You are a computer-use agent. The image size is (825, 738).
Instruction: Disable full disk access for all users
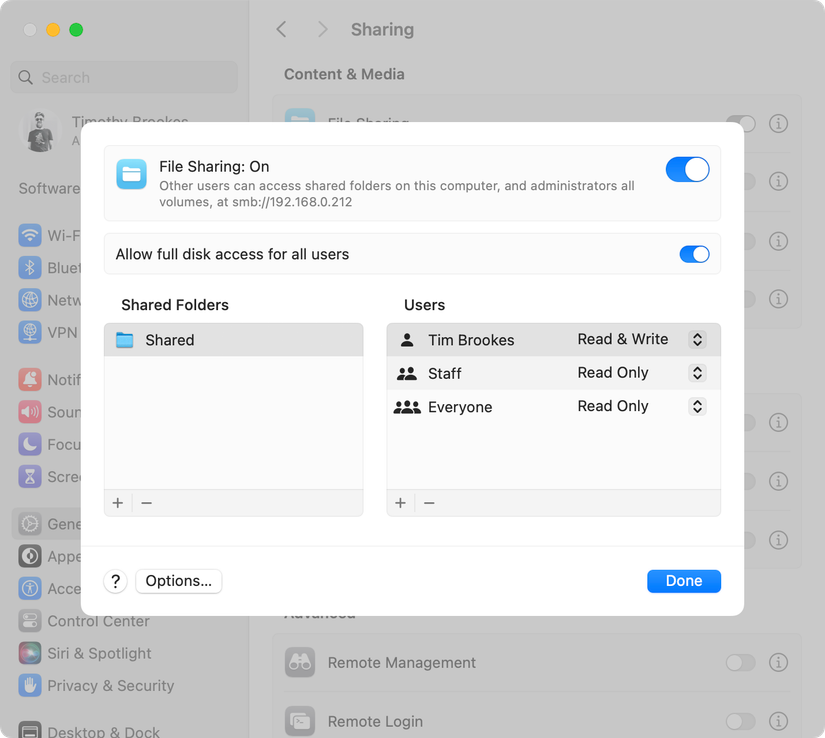tap(694, 254)
